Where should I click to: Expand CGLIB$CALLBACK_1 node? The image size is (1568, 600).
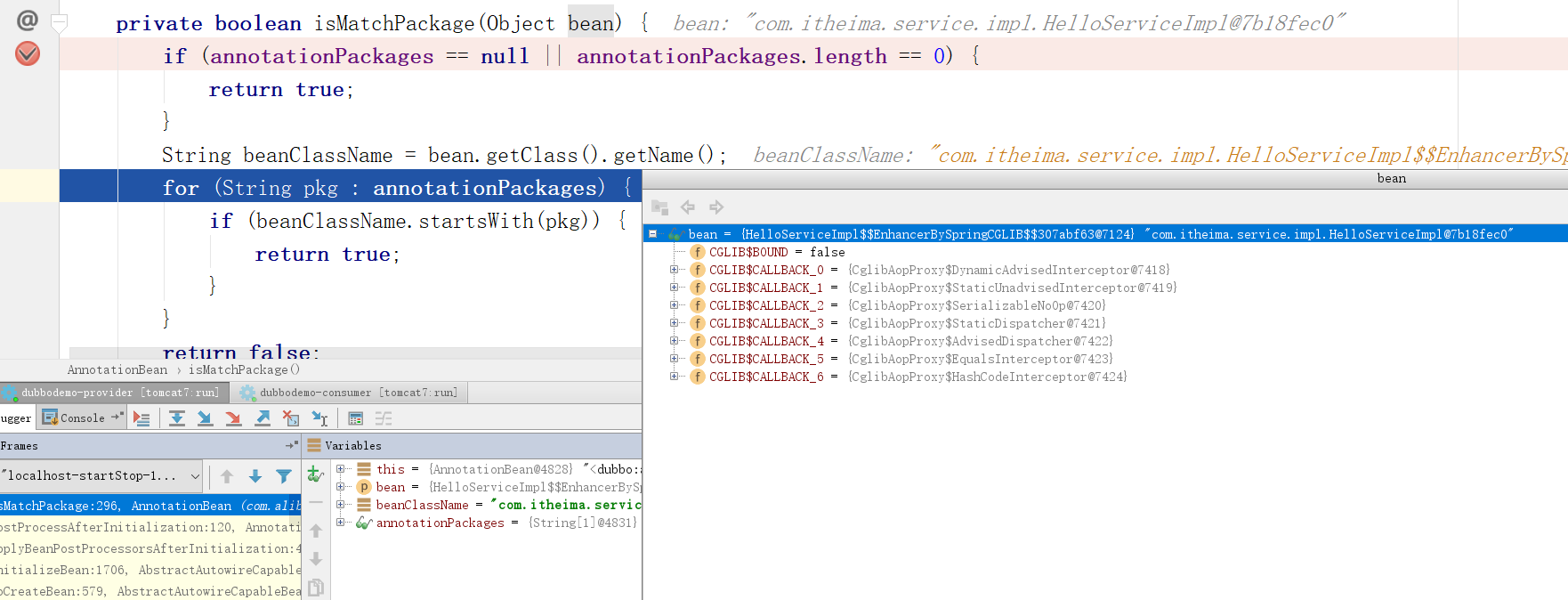pos(674,288)
